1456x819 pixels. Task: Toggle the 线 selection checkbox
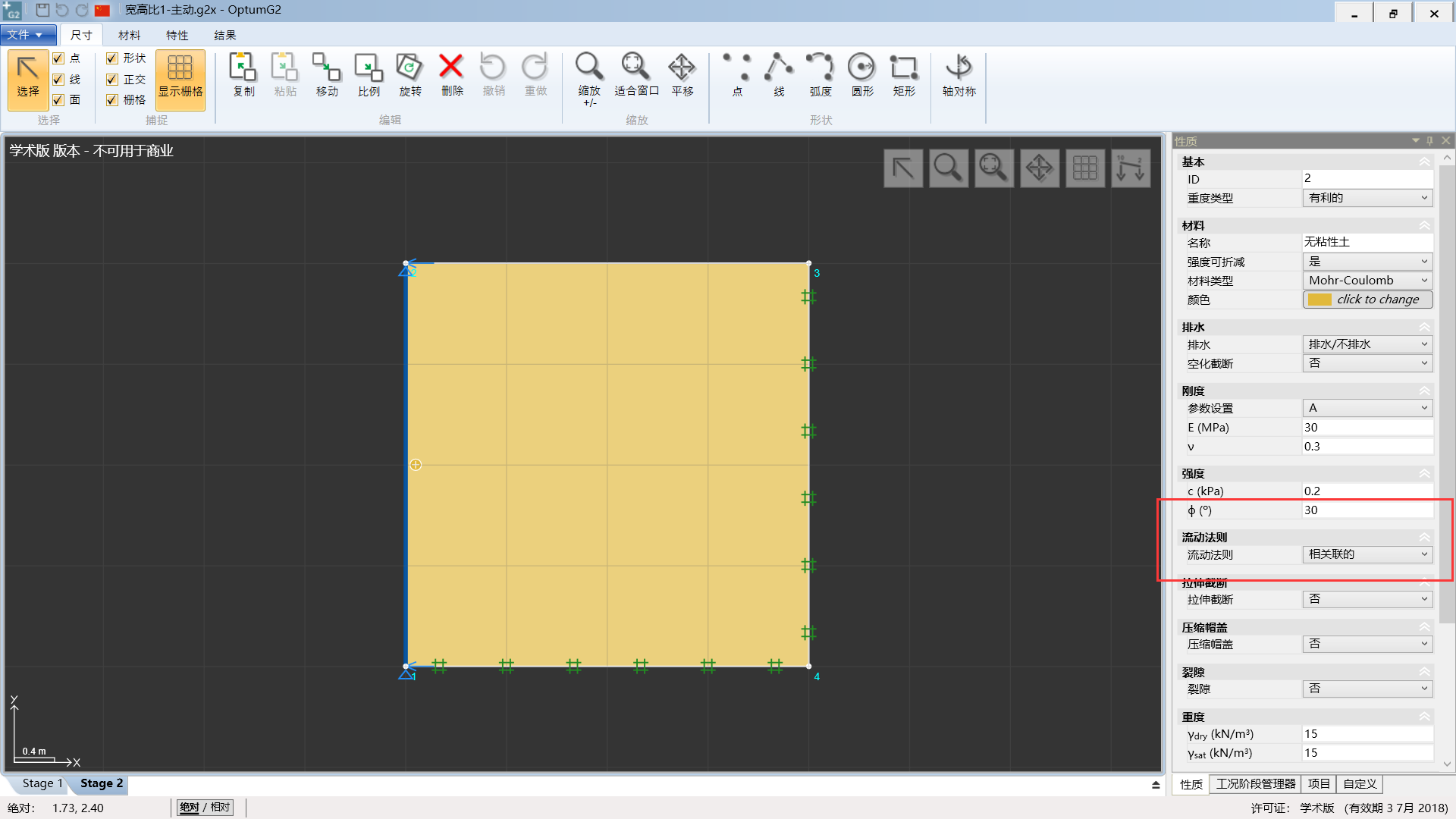(58, 80)
